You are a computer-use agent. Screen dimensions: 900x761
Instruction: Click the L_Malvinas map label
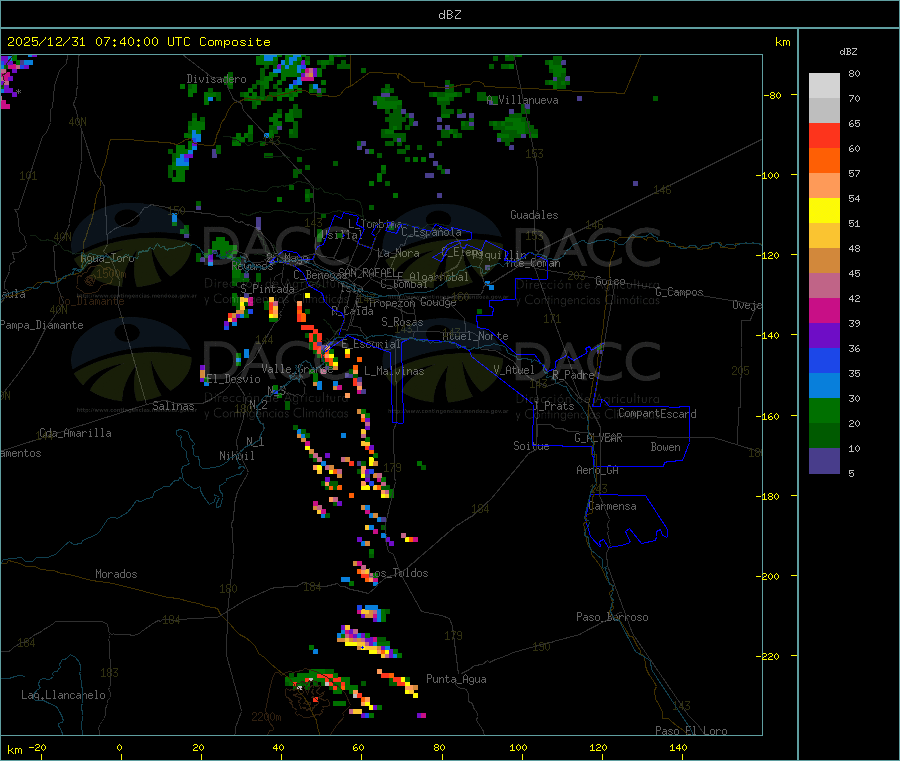pos(394,371)
